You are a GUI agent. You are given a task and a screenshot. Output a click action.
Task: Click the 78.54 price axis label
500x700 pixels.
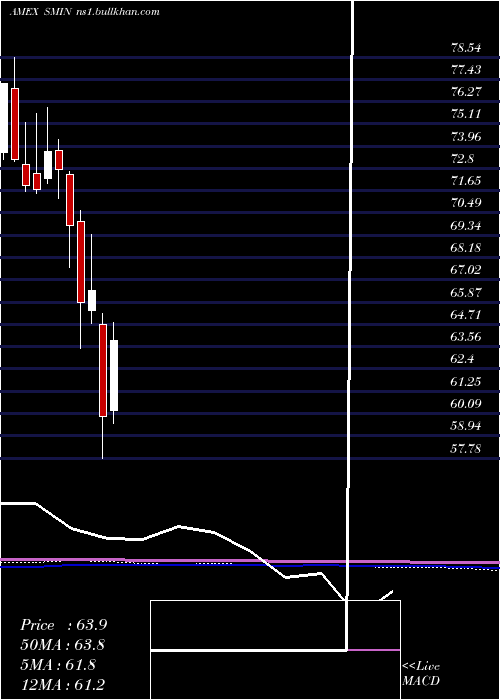click(x=466, y=47)
